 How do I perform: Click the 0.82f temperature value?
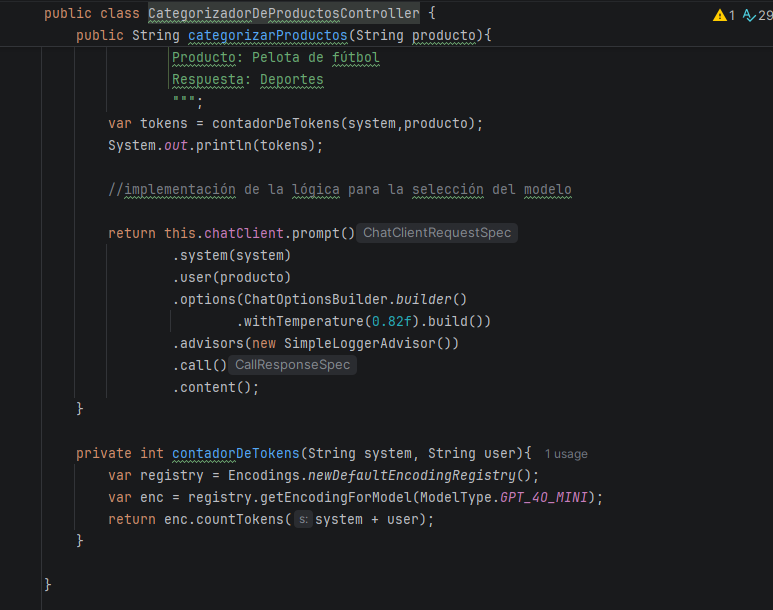(391, 322)
